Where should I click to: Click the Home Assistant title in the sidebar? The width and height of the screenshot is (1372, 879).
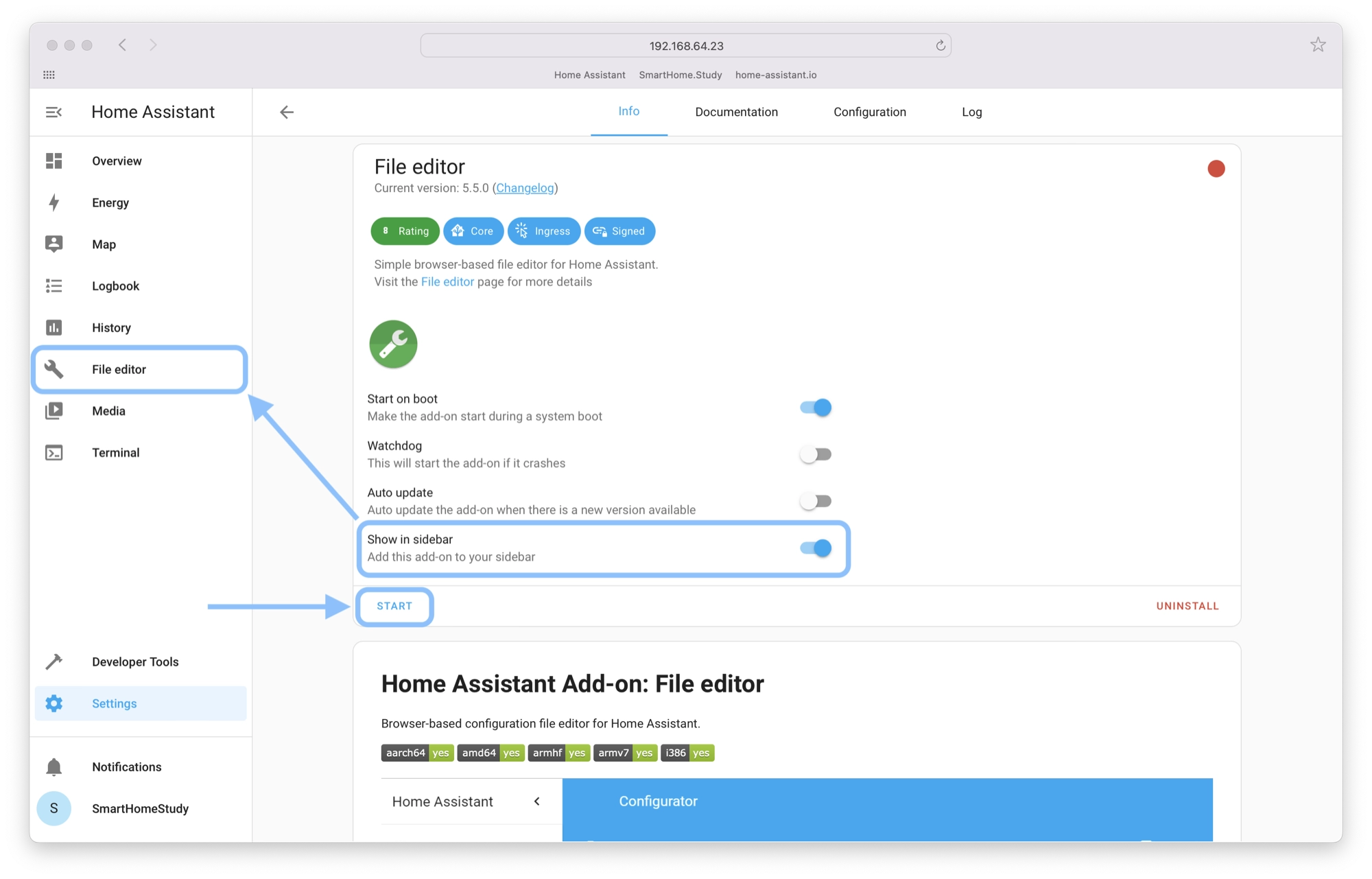coord(153,112)
